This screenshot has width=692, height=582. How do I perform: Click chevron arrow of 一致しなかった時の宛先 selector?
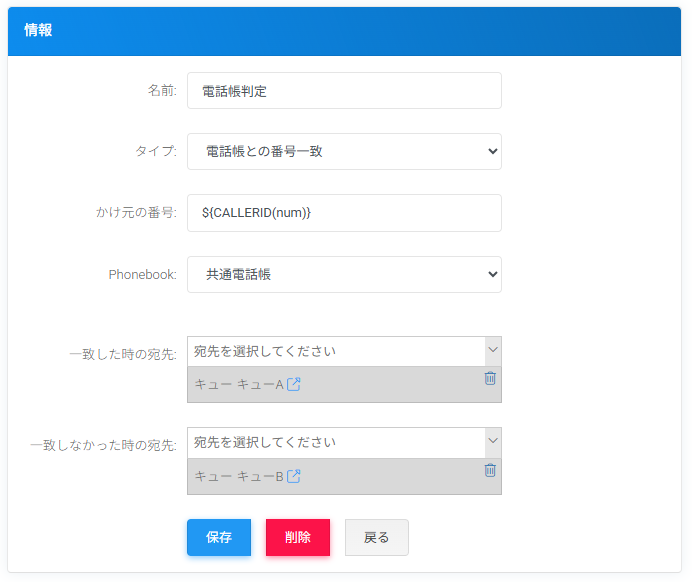(492, 442)
